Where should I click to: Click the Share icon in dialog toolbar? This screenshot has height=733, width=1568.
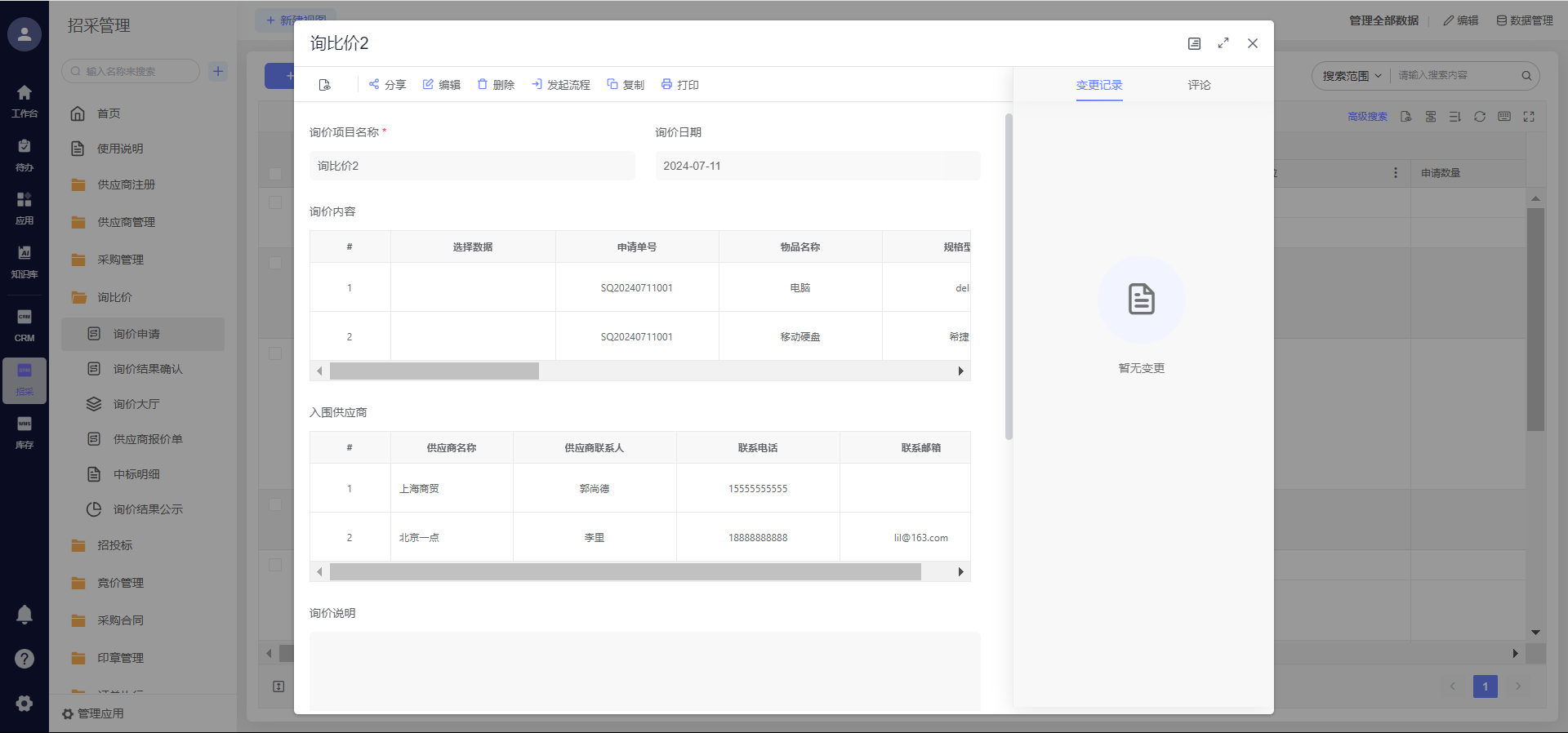[374, 84]
